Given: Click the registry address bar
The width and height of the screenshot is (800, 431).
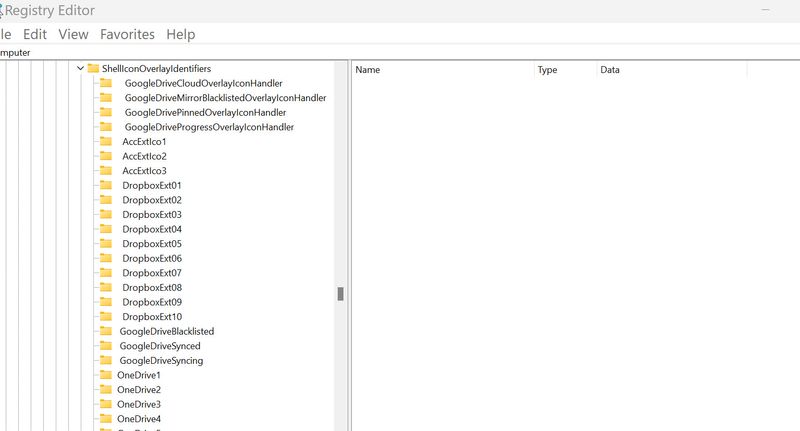Looking at the screenshot, I should pyautogui.click(x=400, y=53).
